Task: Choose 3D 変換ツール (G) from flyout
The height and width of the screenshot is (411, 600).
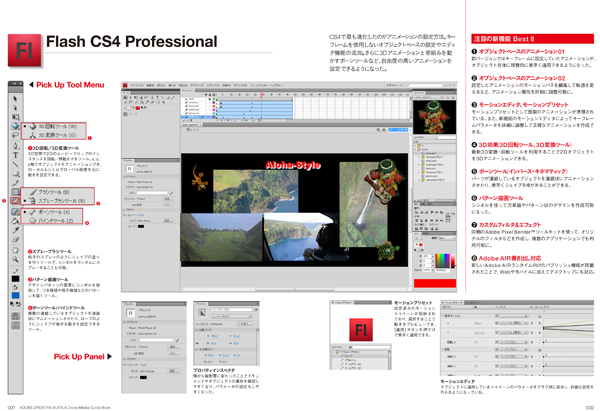Action: (54, 135)
